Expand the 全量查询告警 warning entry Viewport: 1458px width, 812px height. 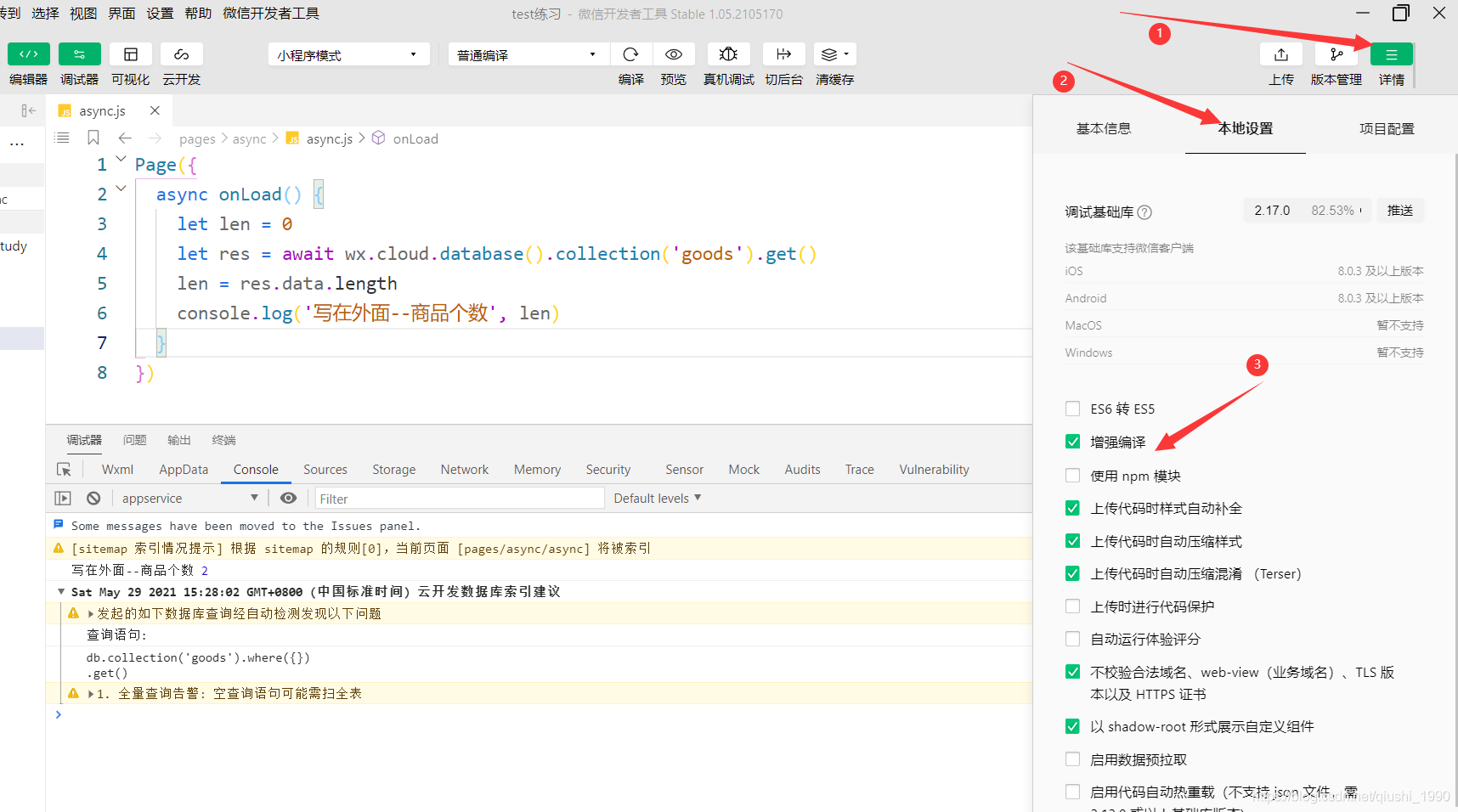tap(91, 694)
